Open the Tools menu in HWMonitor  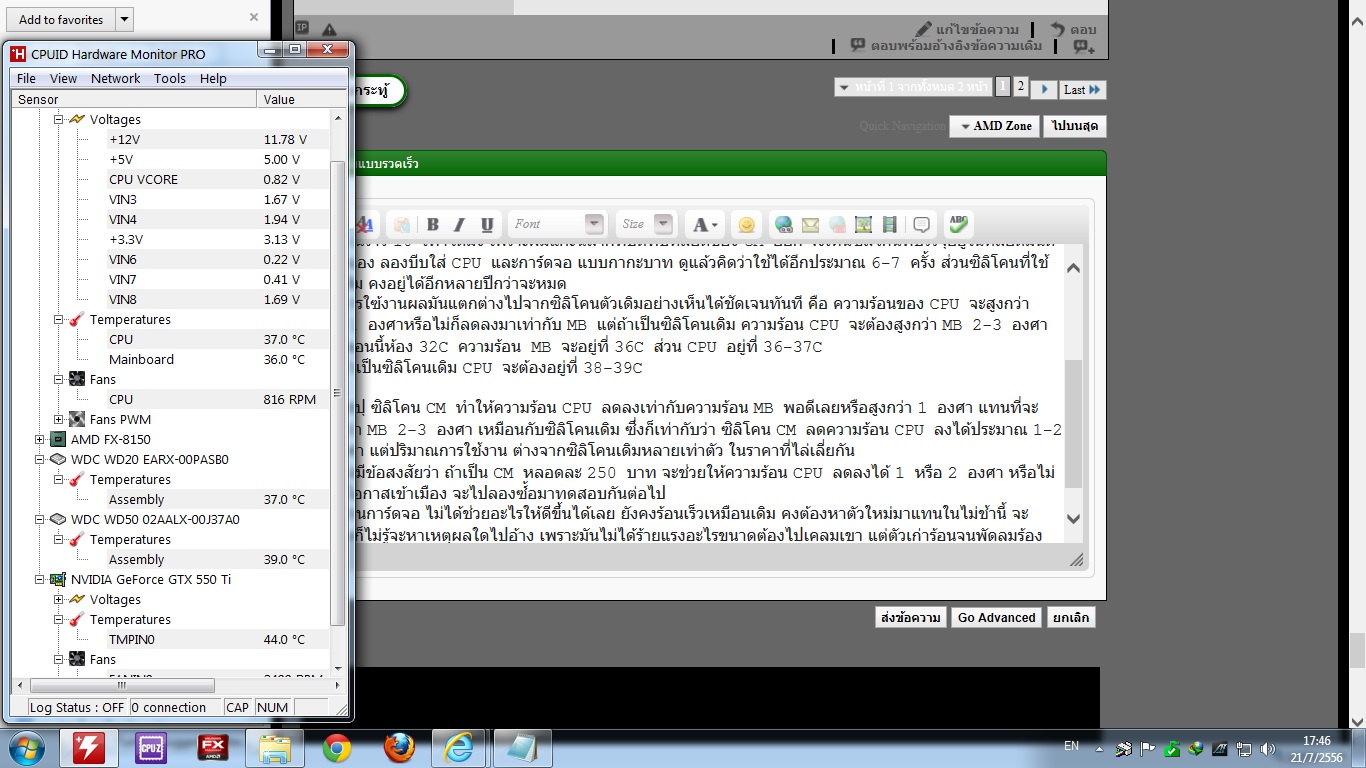(170, 78)
